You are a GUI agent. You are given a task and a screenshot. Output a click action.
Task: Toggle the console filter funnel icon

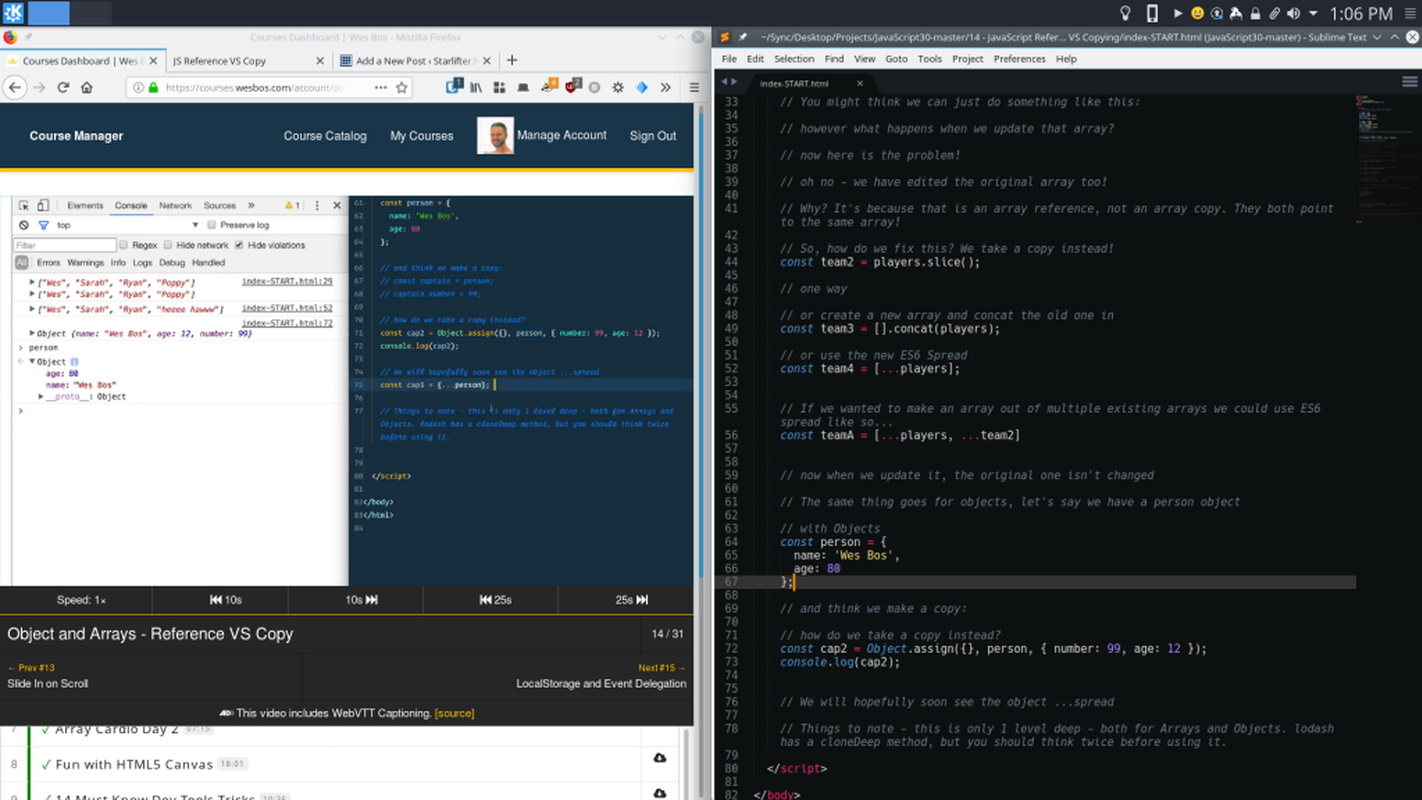[43, 225]
